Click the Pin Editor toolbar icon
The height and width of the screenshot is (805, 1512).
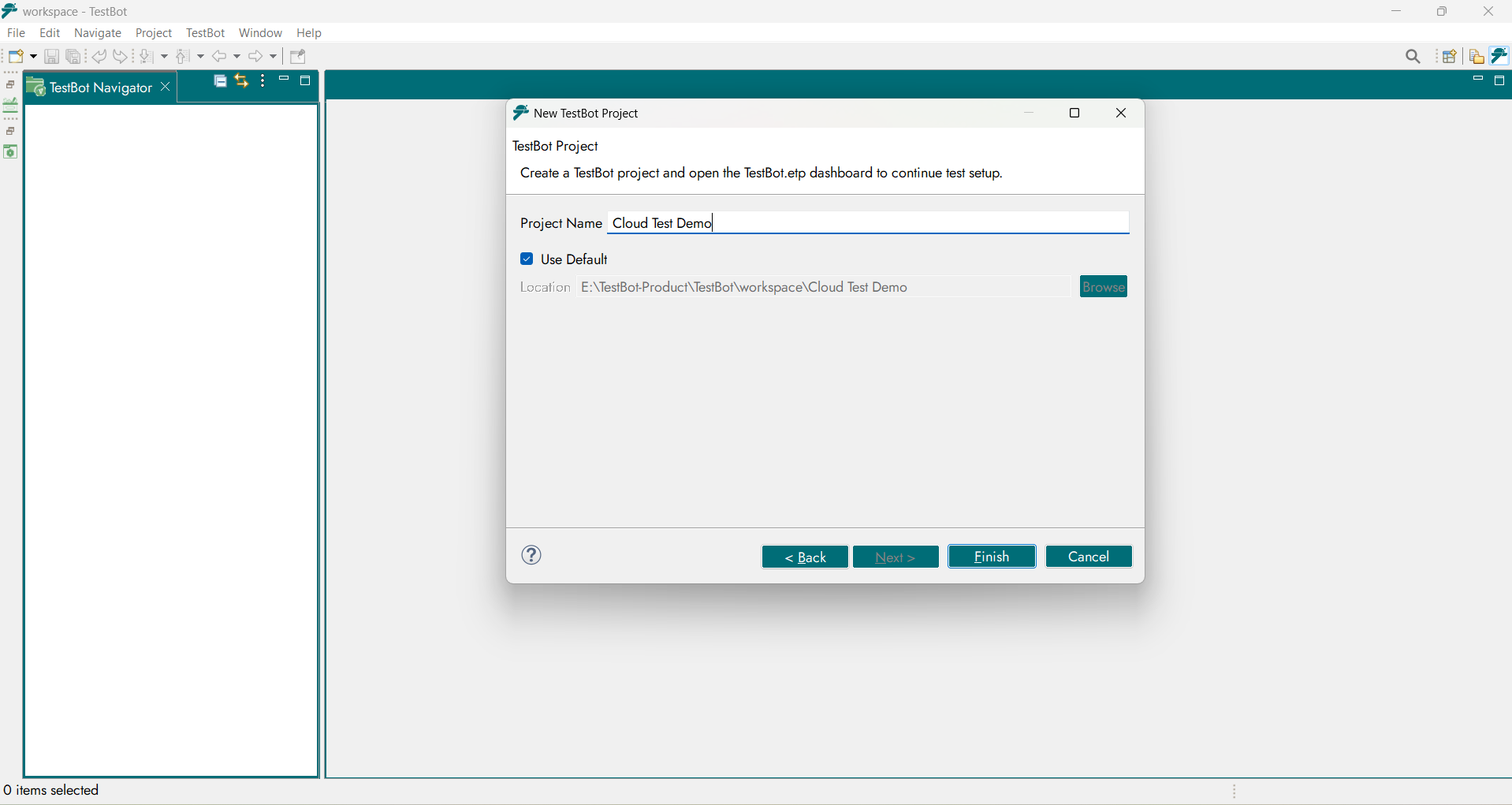[298, 57]
